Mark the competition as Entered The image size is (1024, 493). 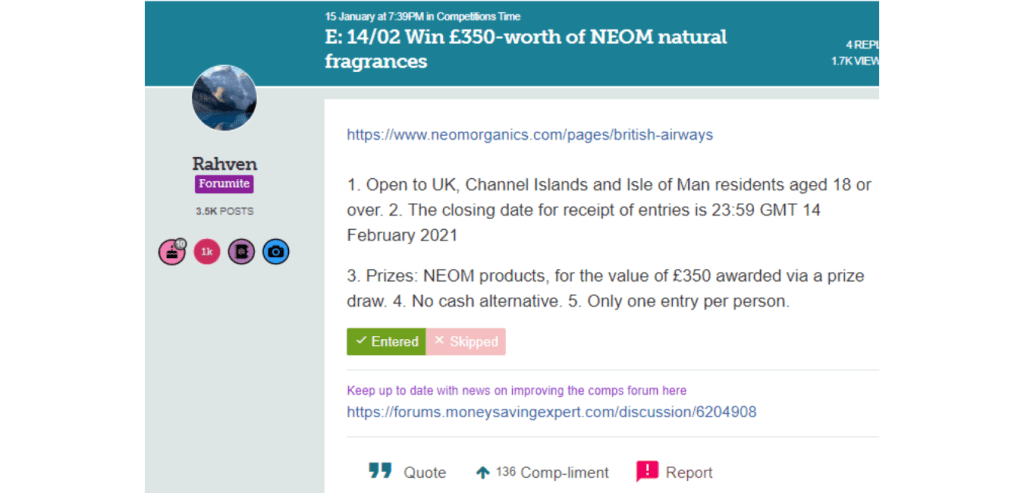(386, 341)
